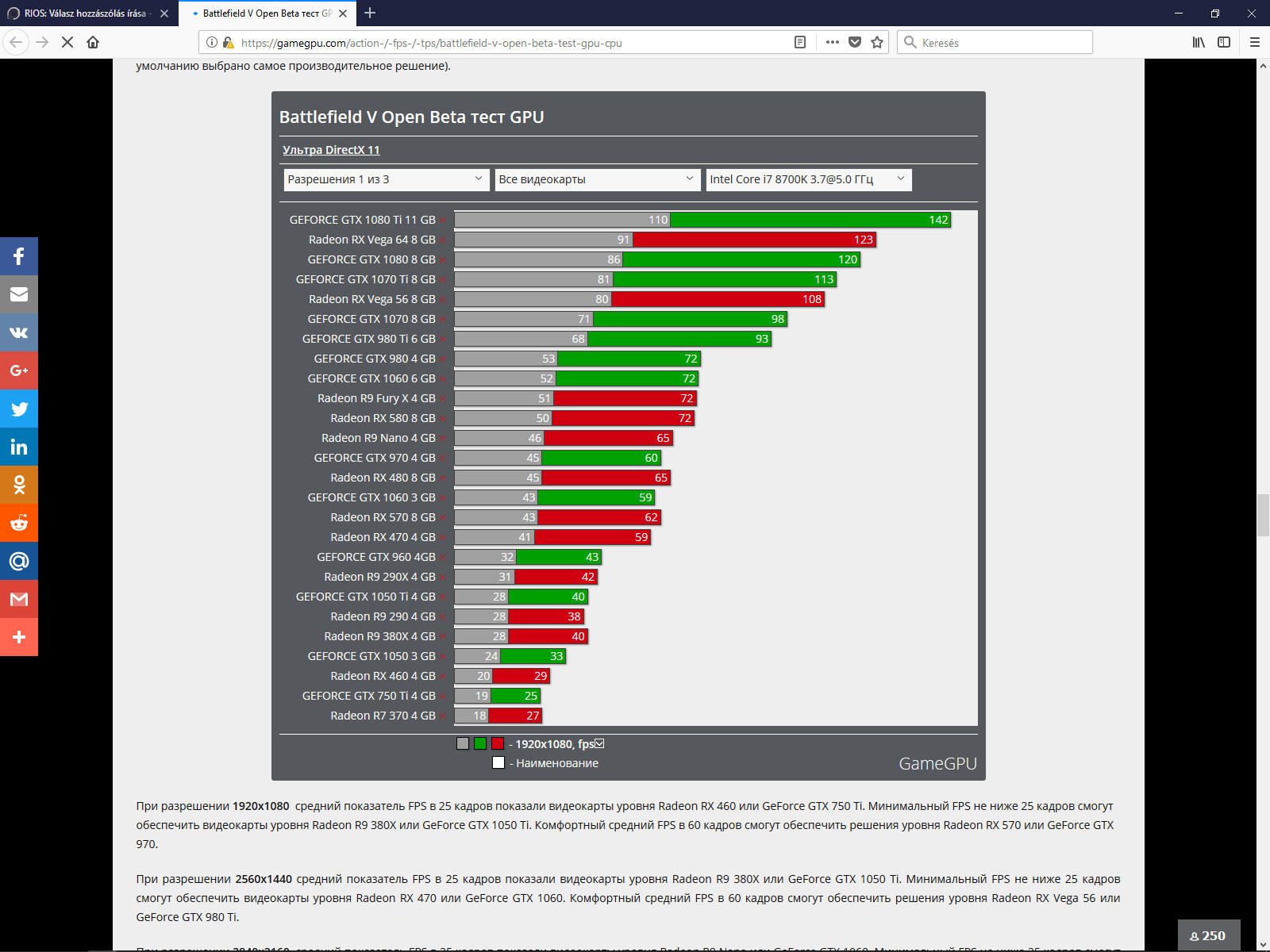Click scrollbar down arrow
The width and height of the screenshot is (1270, 952).
click(x=1263, y=944)
